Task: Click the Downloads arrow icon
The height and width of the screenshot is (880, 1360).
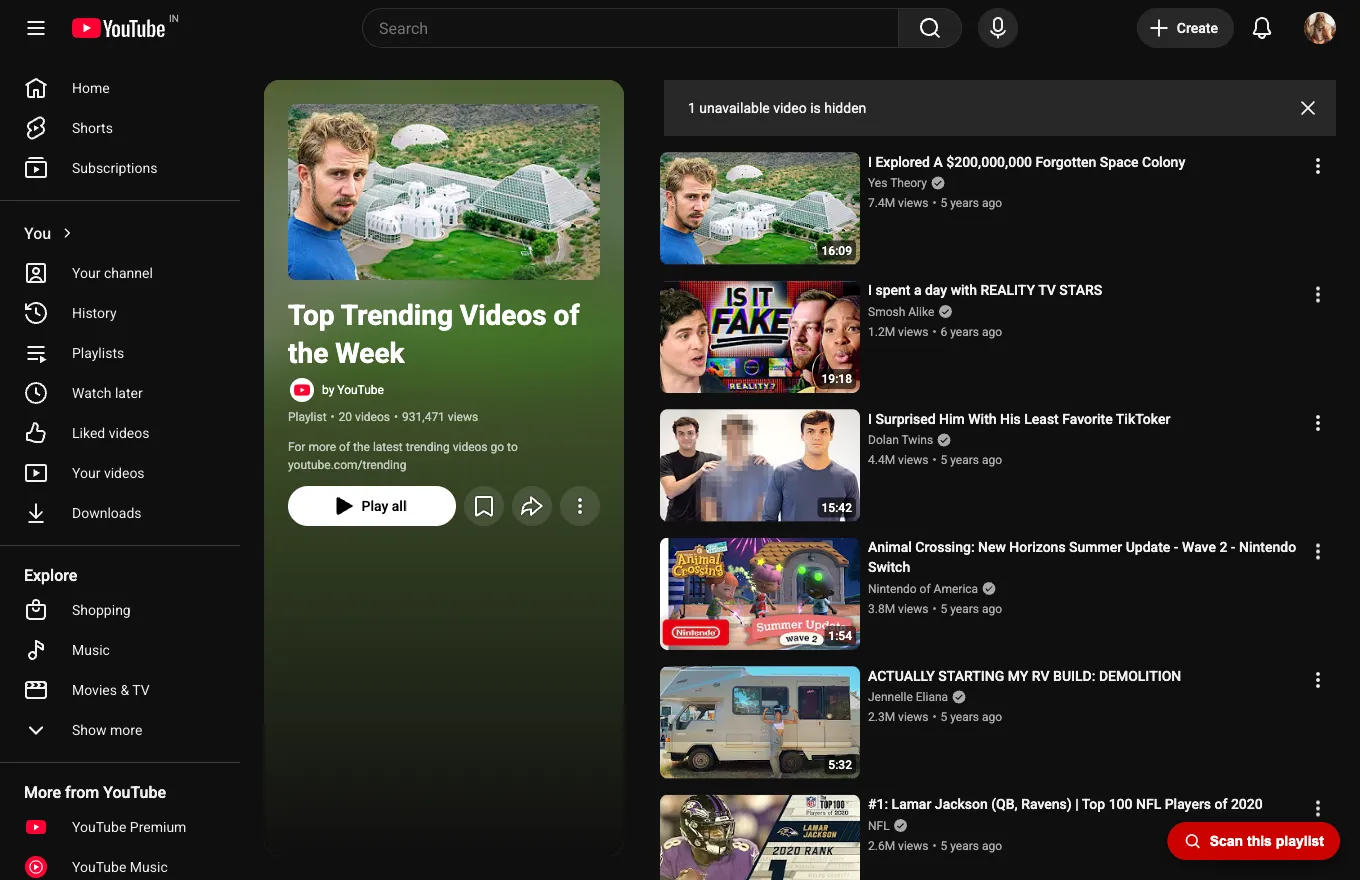Action: (x=36, y=513)
